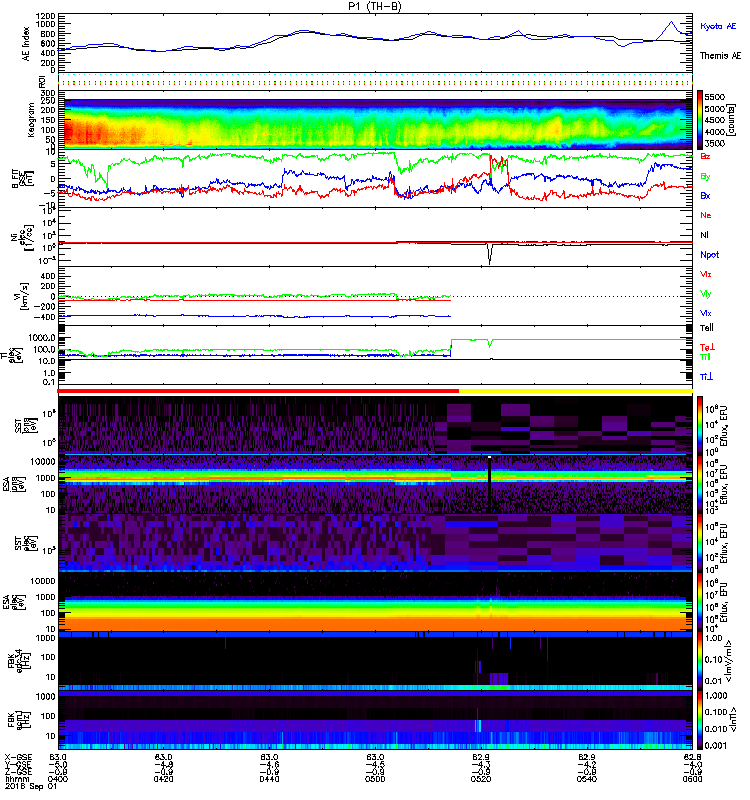Viewport: 750px width, 800px height.
Task: Select the blue Ti⊥ legend label
Action: point(706,377)
